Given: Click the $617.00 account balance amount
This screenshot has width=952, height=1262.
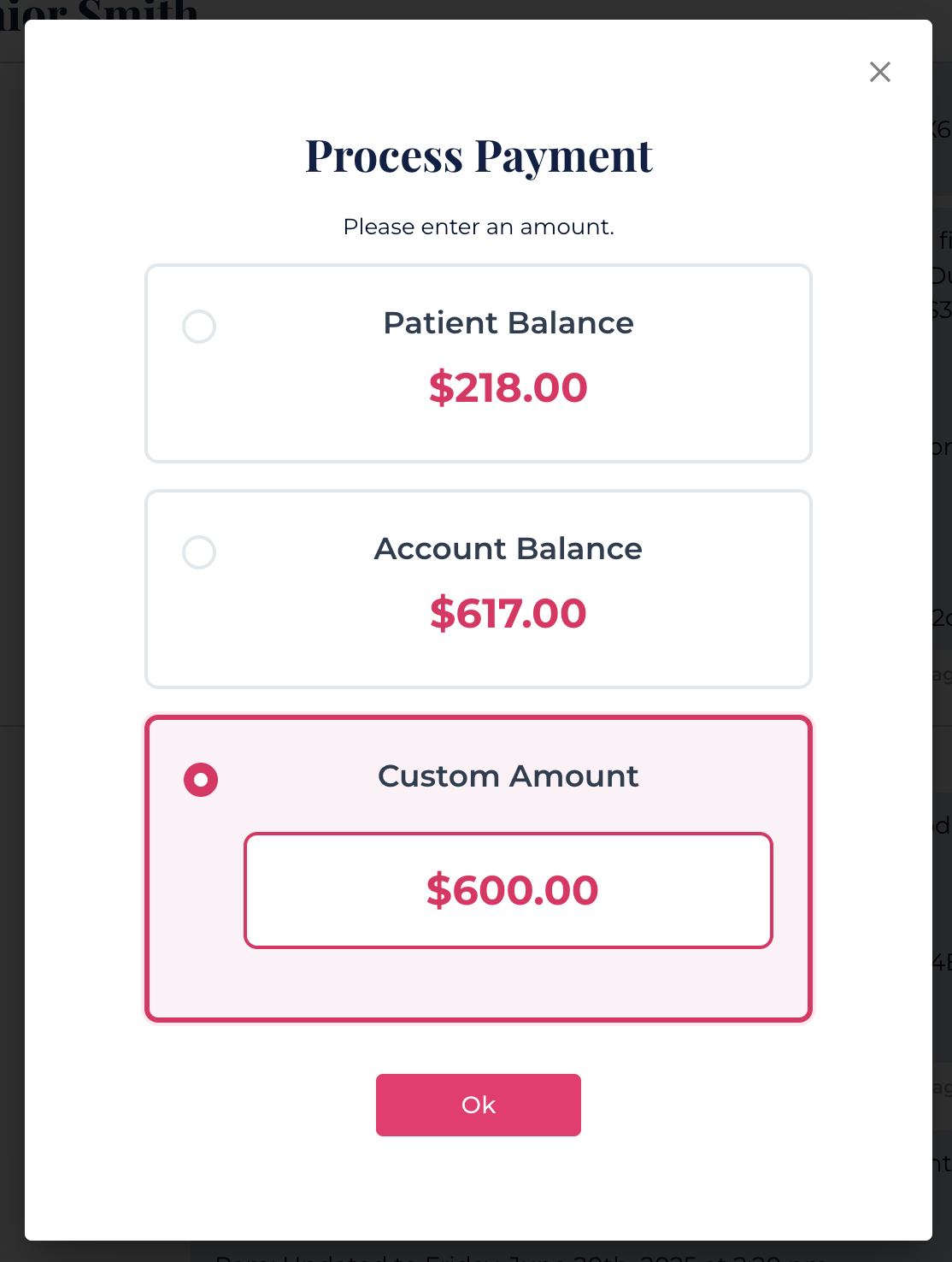Looking at the screenshot, I should click(x=508, y=613).
